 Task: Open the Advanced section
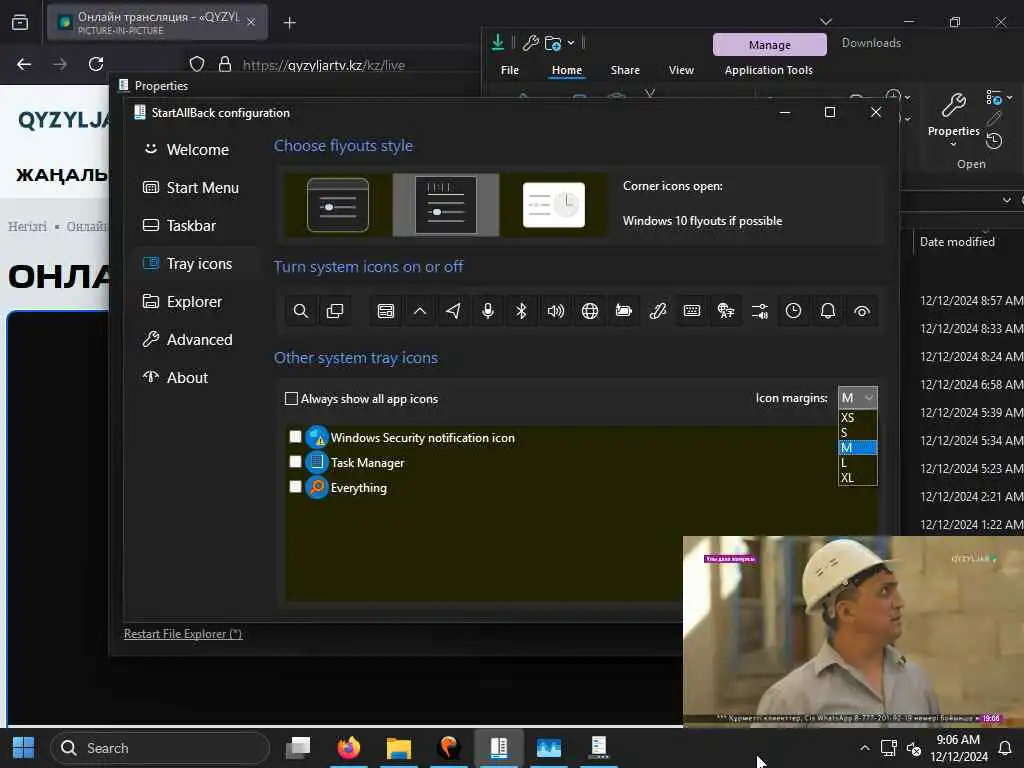click(x=197, y=340)
